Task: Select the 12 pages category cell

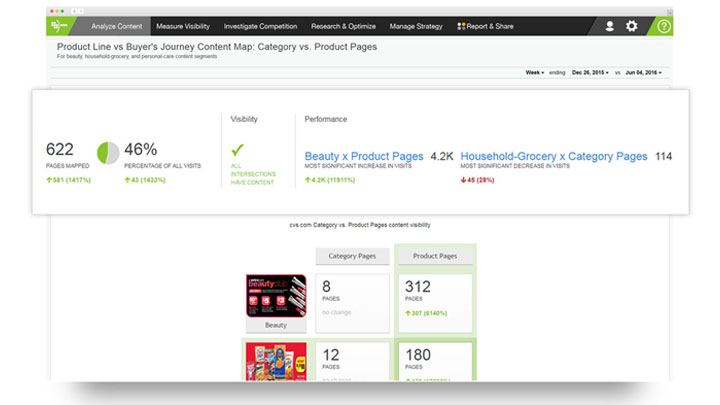Action: pos(352,361)
